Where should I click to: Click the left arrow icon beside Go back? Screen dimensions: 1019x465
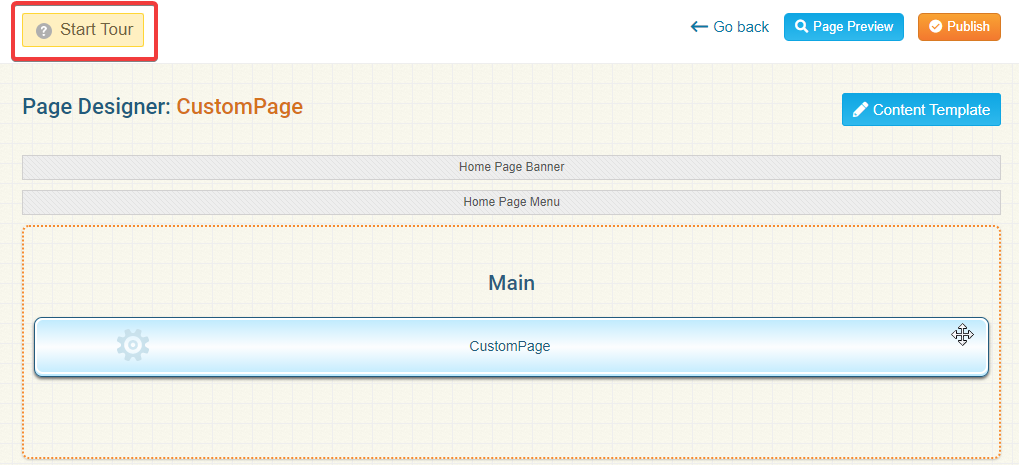click(699, 27)
